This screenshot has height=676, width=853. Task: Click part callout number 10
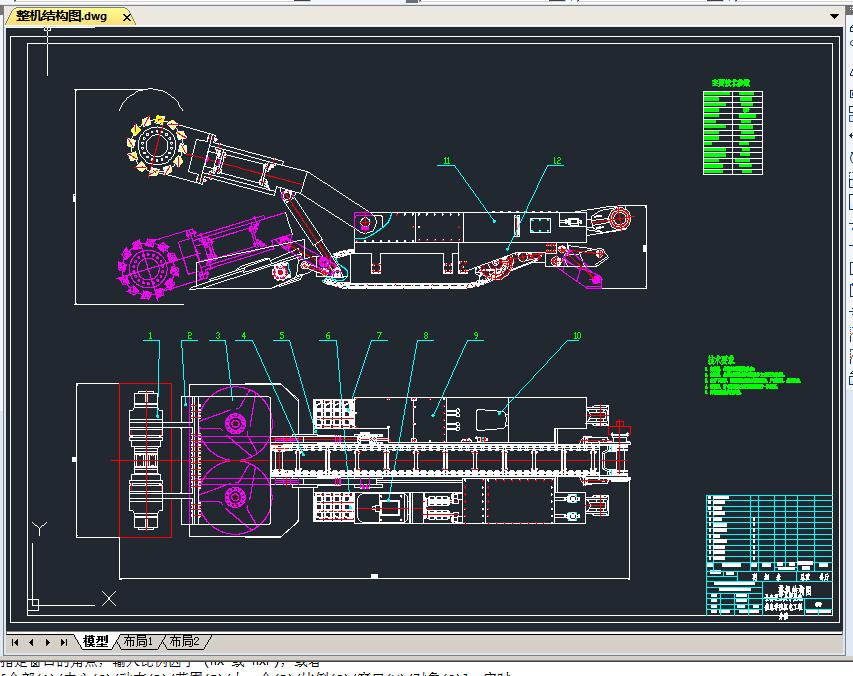click(577, 336)
